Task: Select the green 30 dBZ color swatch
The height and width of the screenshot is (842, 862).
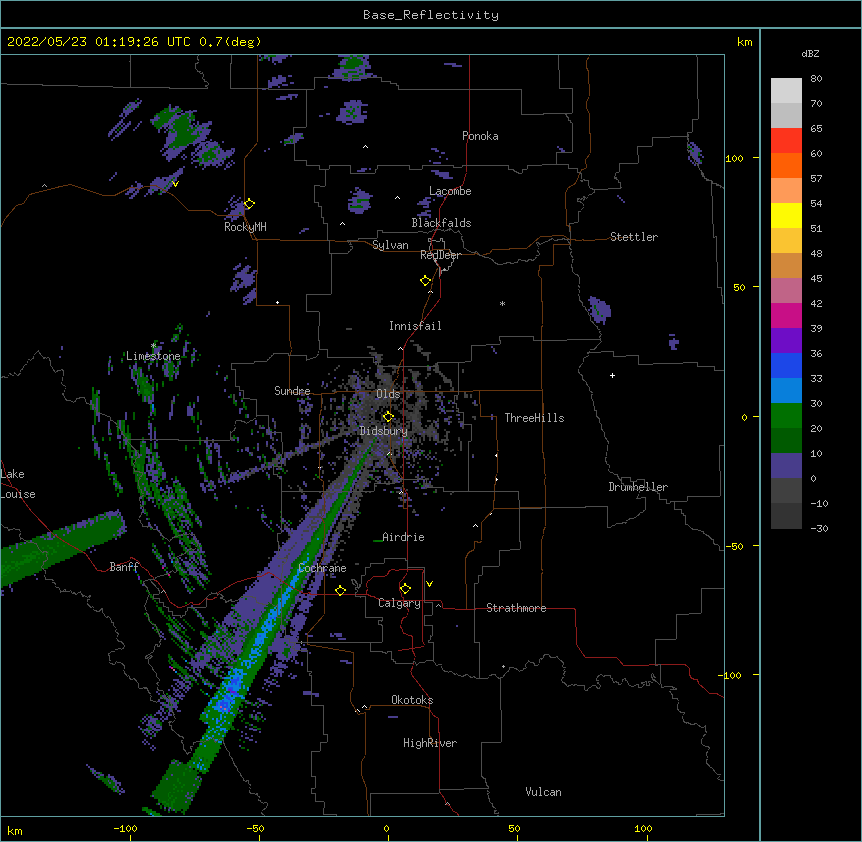Action: click(786, 416)
